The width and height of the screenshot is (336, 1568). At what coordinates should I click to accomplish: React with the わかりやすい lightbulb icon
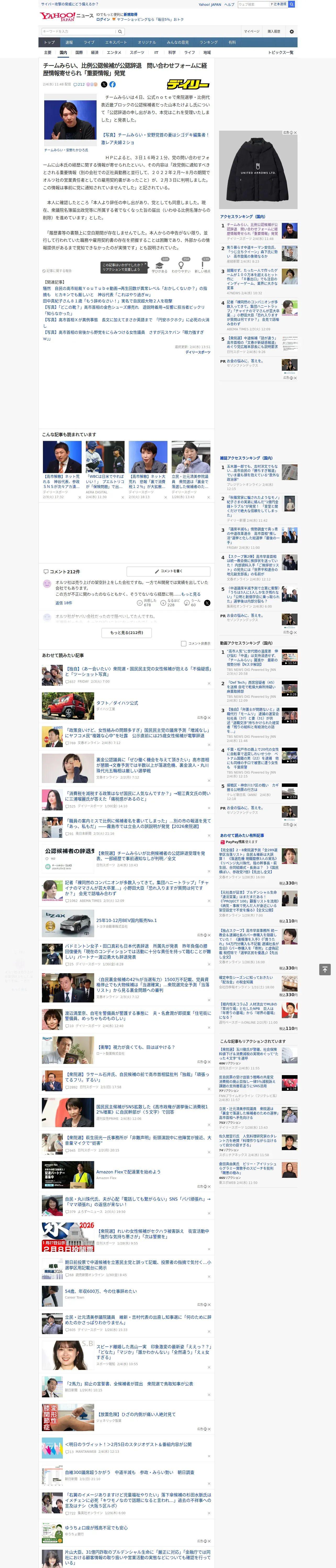click(x=181, y=266)
